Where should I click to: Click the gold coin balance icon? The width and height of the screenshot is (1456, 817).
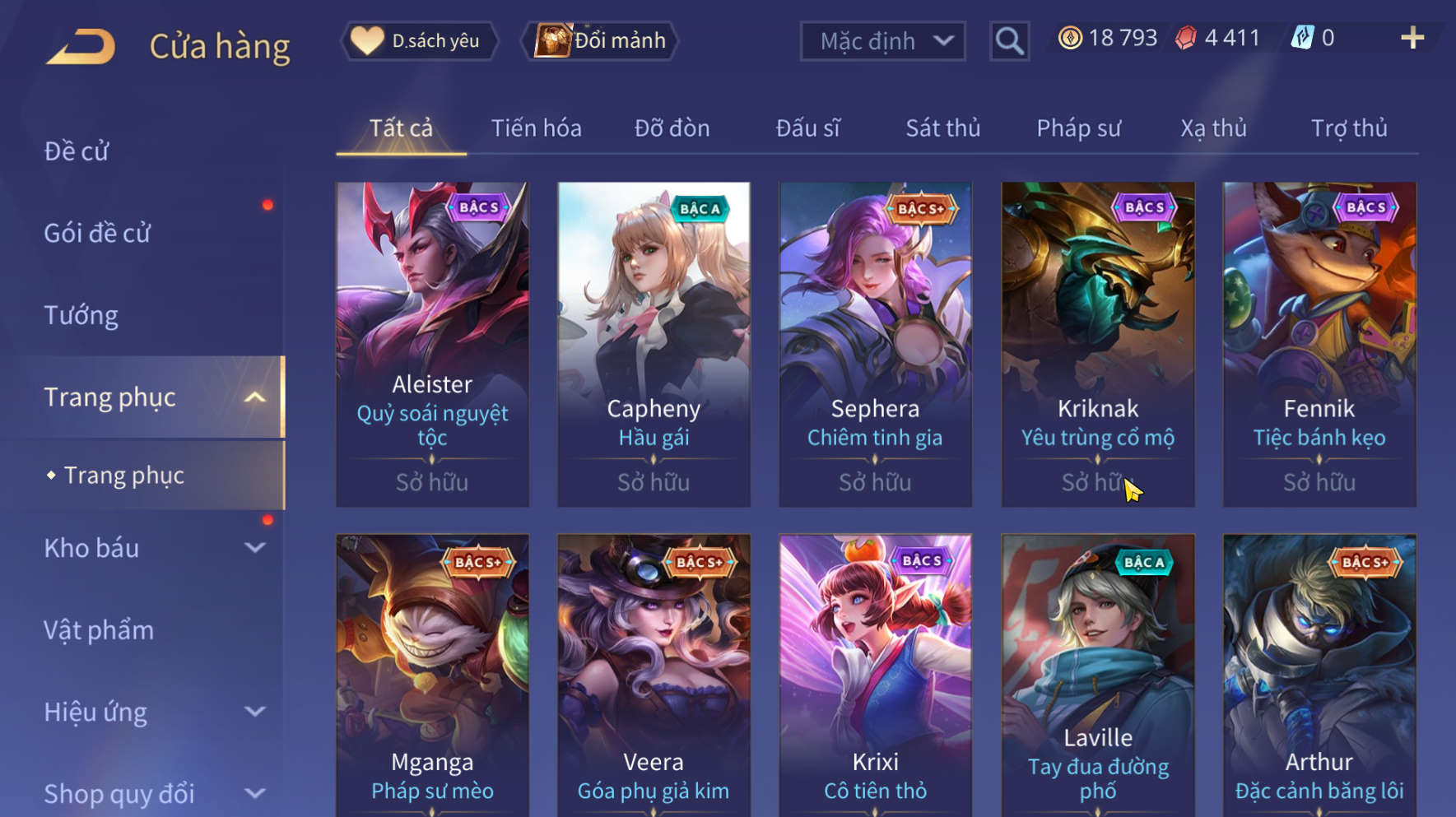pyautogui.click(x=1070, y=38)
